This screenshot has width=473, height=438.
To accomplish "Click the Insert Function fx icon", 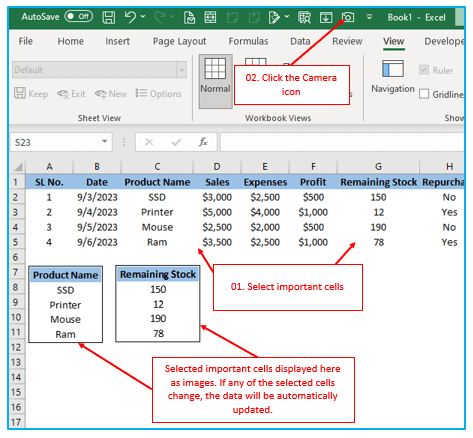I will point(203,142).
